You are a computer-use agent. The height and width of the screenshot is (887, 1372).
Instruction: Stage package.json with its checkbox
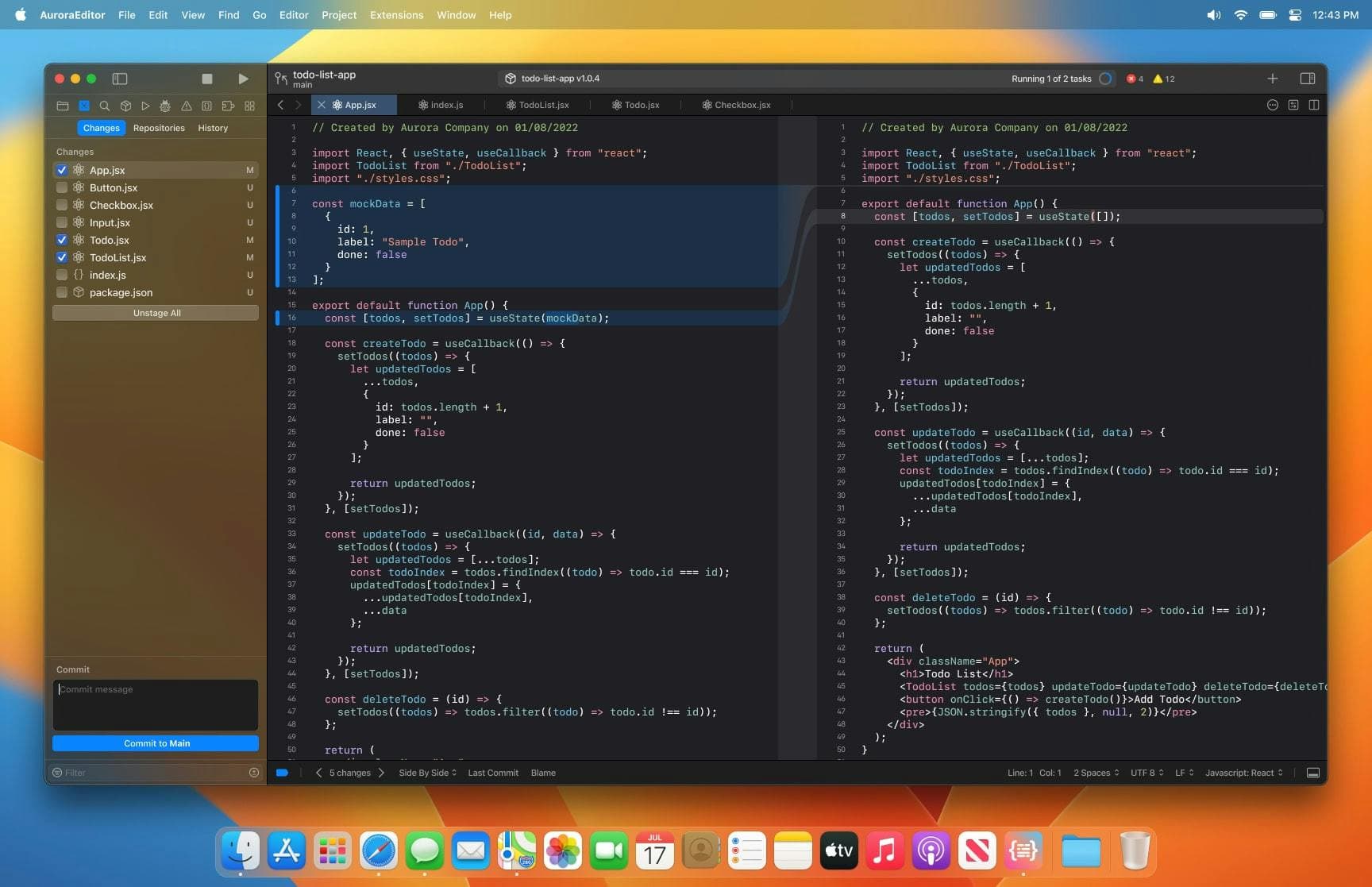62,292
